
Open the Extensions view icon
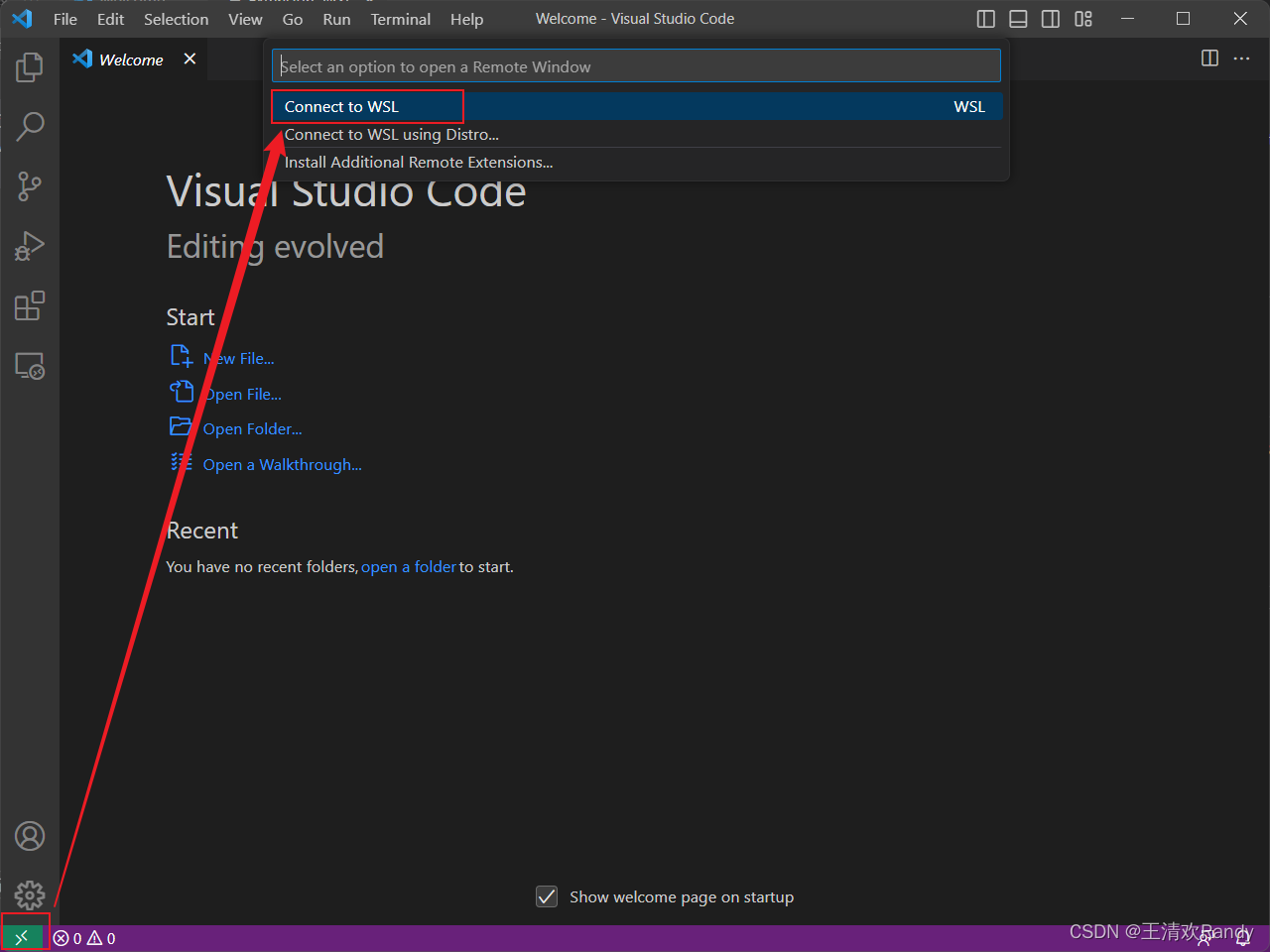click(30, 305)
